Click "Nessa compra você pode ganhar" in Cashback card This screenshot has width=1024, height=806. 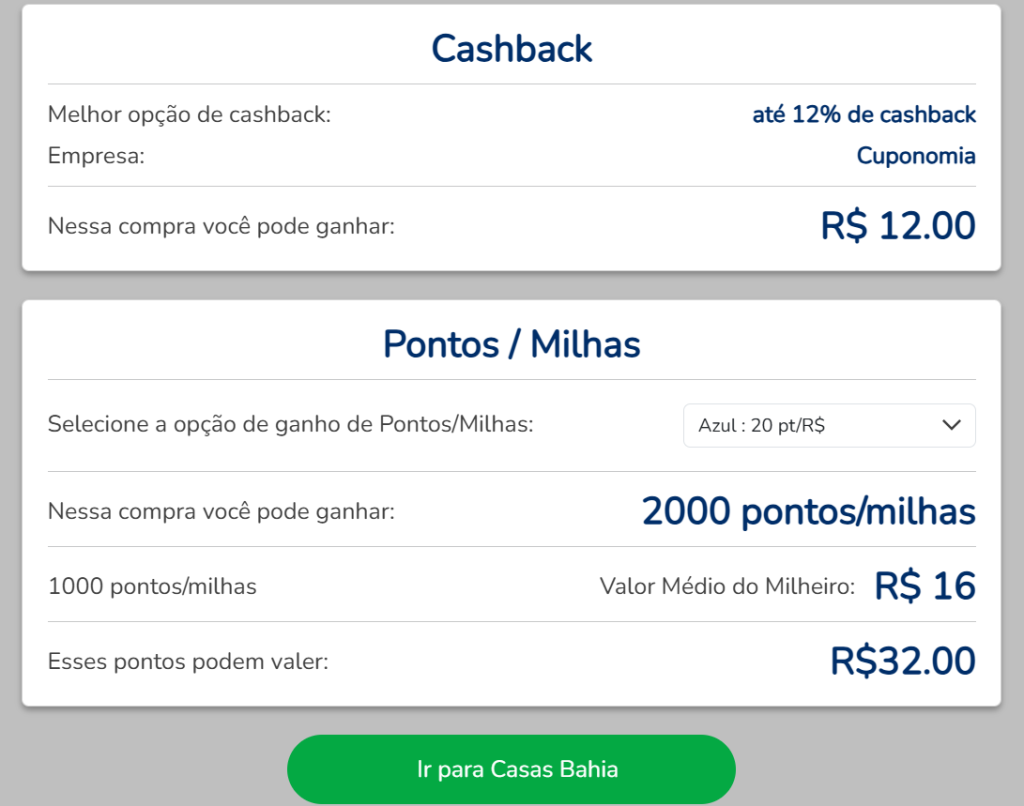(221, 227)
